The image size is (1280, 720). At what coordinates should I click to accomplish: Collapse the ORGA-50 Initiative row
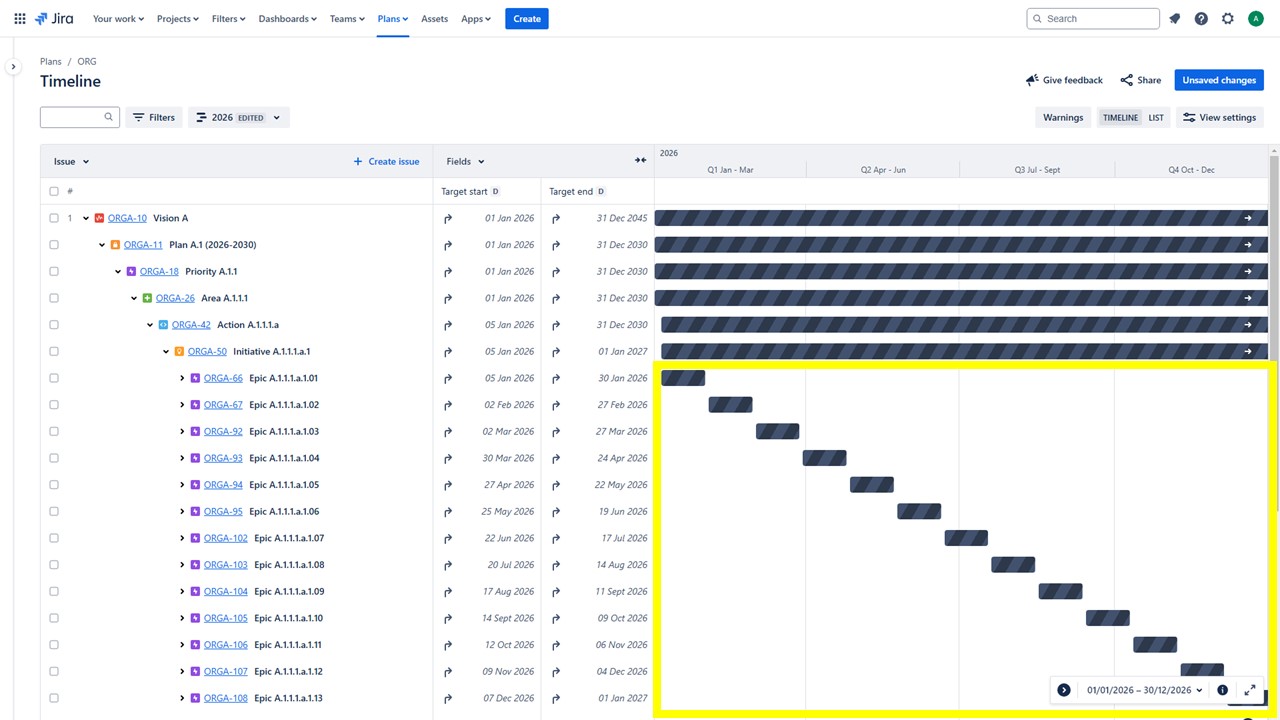point(166,352)
